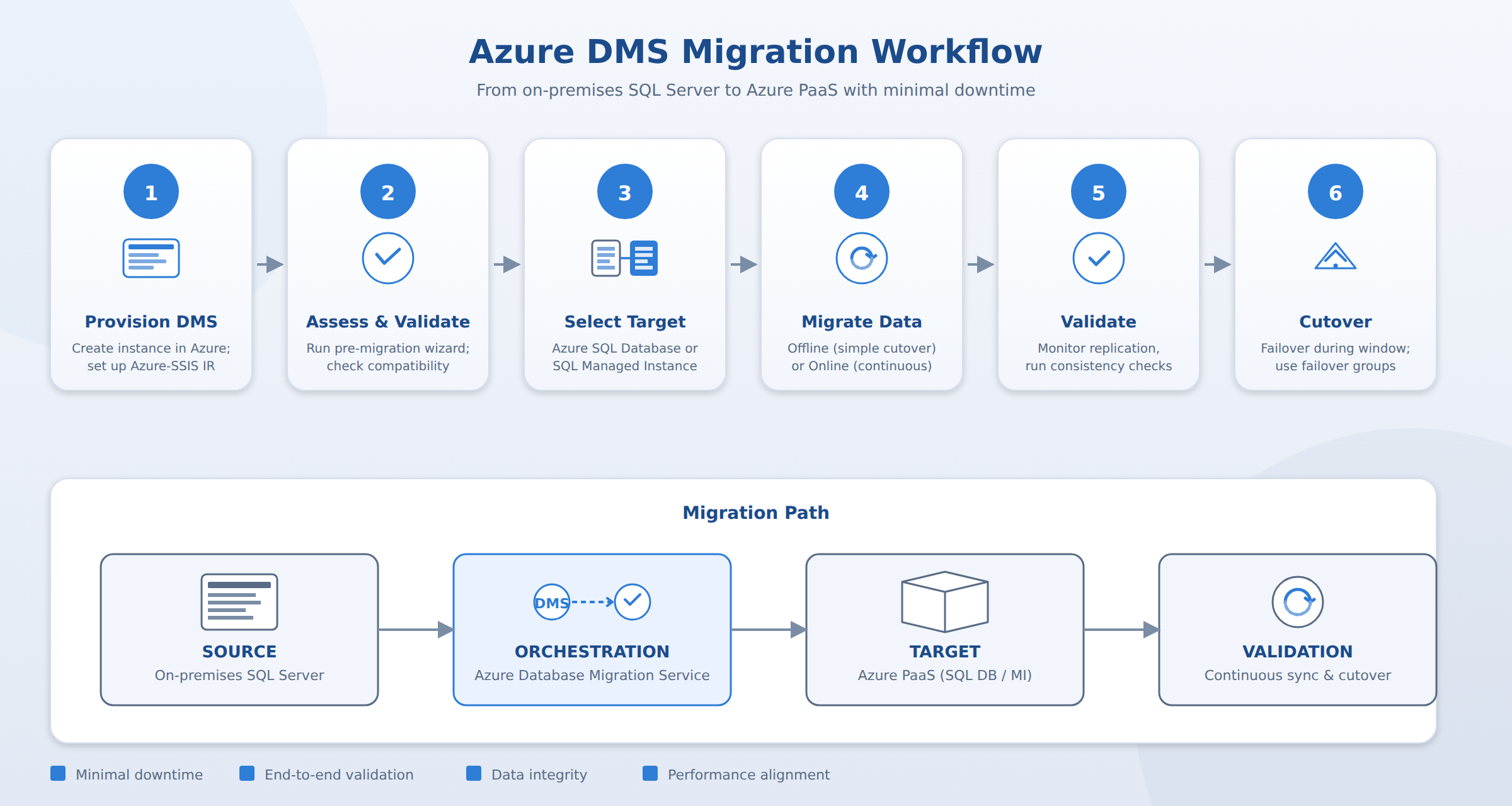Click the VALIDATION sync circle icon
Viewport: 1512px width, 806px height.
(1298, 602)
